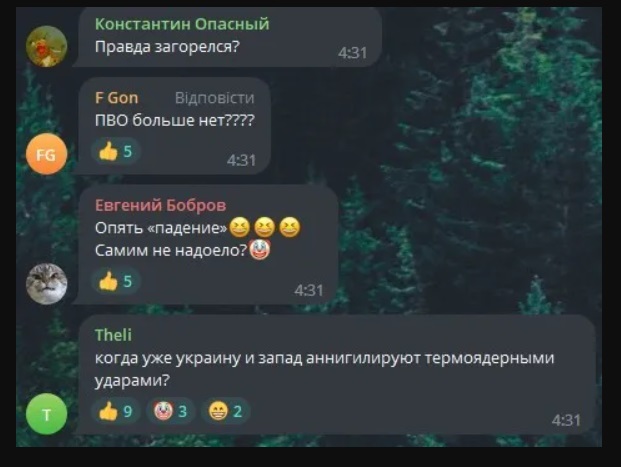The image size is (621, 467).
Task: Click the Відповісти reply button
Action: click(x=215, y=98)
